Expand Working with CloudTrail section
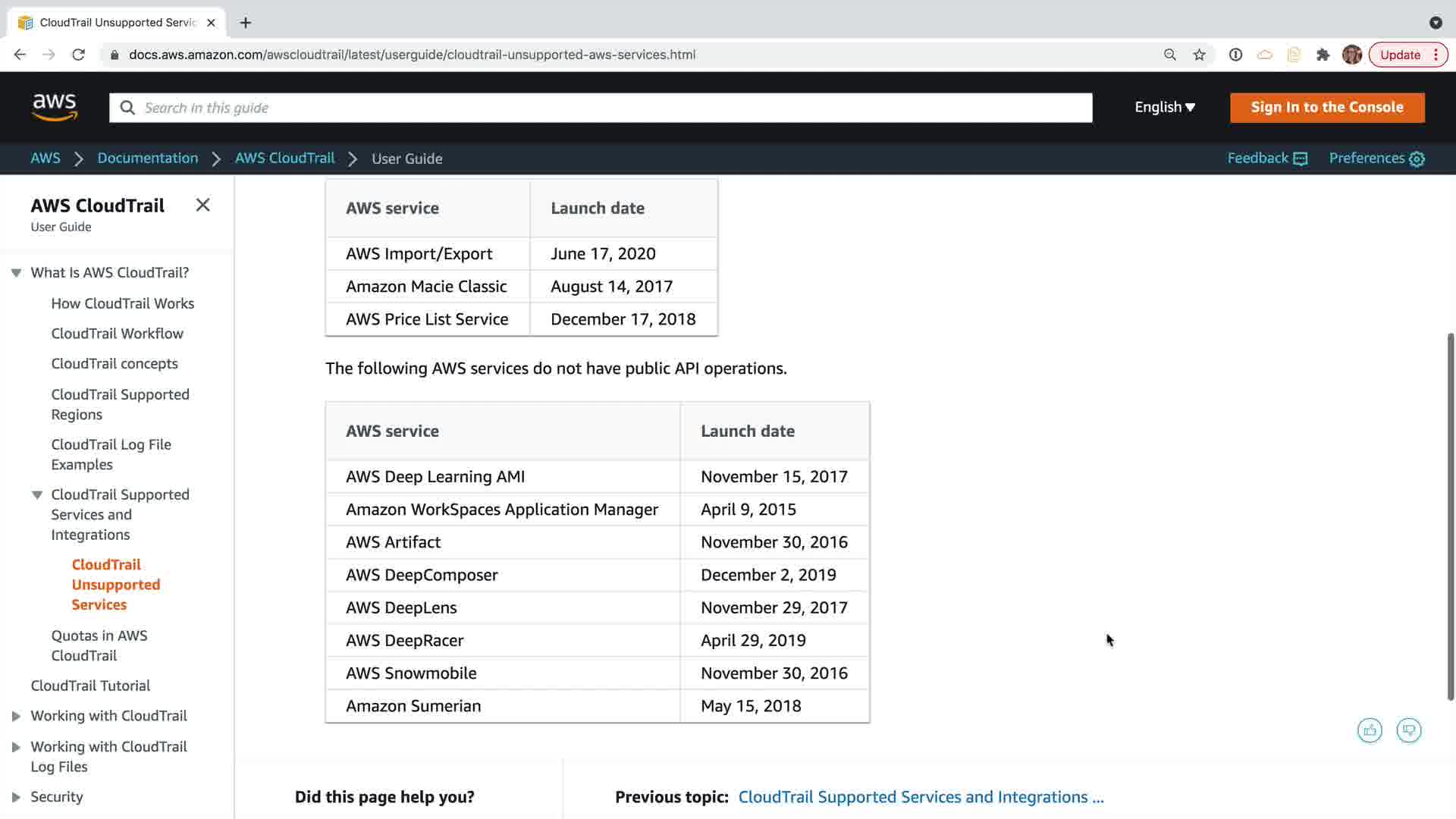The height and width of the screenshot is (819, 1456). pyautogui.click(x=16, y=716)
